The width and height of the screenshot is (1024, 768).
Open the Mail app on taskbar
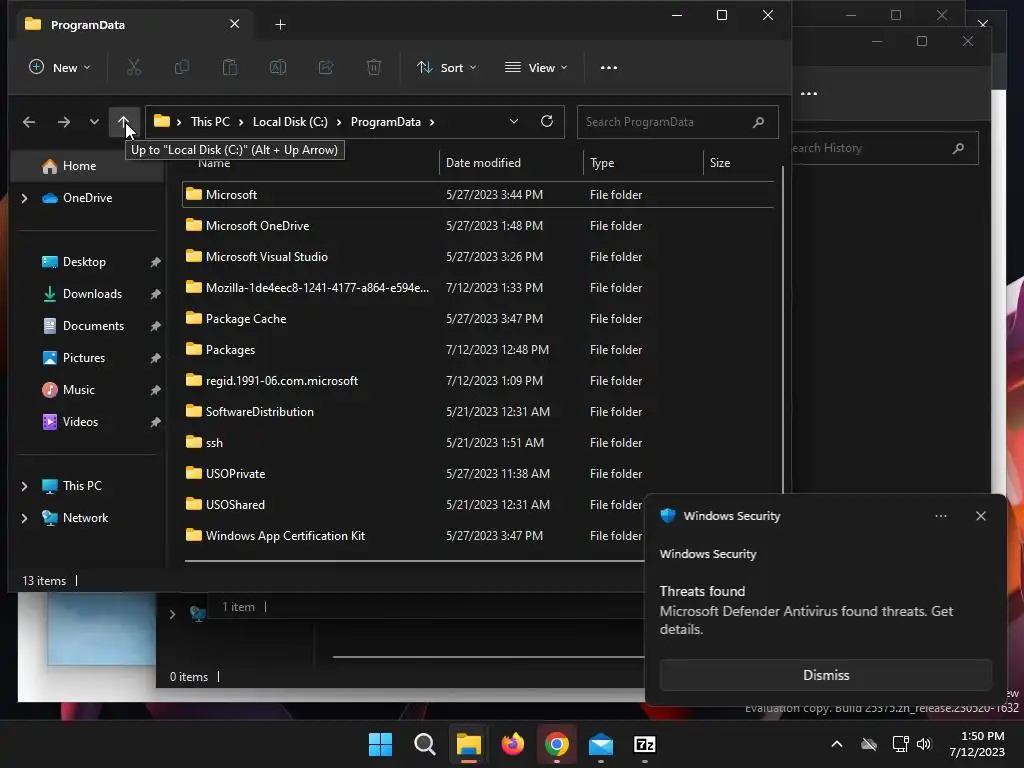601,744
